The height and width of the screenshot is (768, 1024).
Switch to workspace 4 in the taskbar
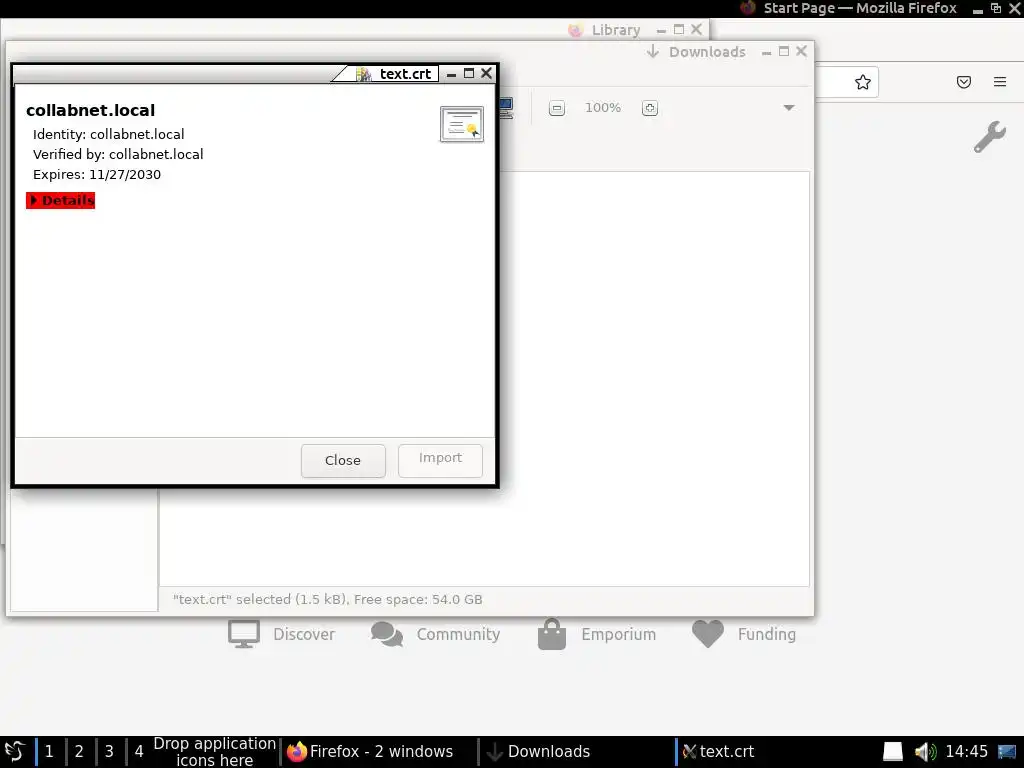pos(139,752)
